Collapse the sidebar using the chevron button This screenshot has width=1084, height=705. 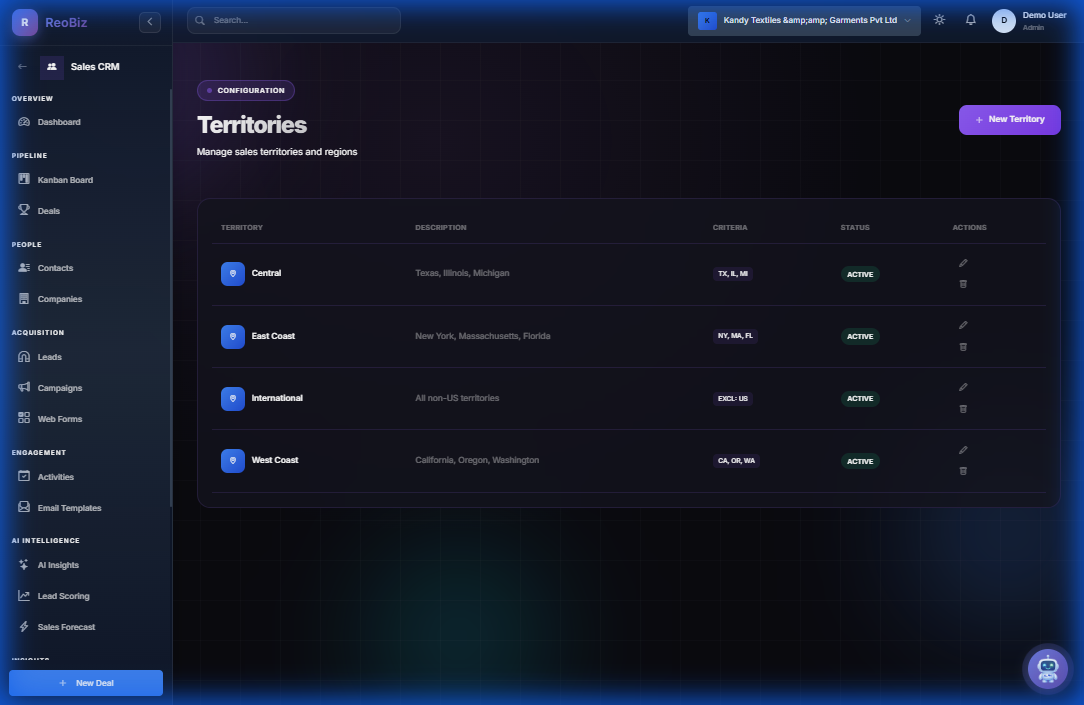[149, 21]
